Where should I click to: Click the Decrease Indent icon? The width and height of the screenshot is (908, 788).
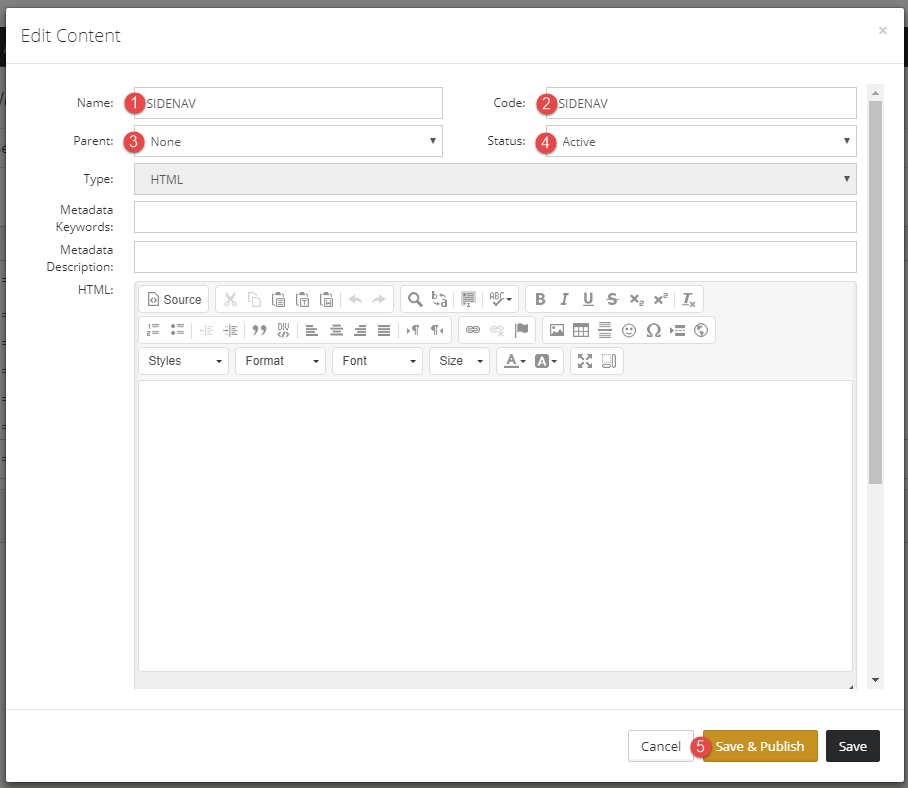click(x=206, y=330)
